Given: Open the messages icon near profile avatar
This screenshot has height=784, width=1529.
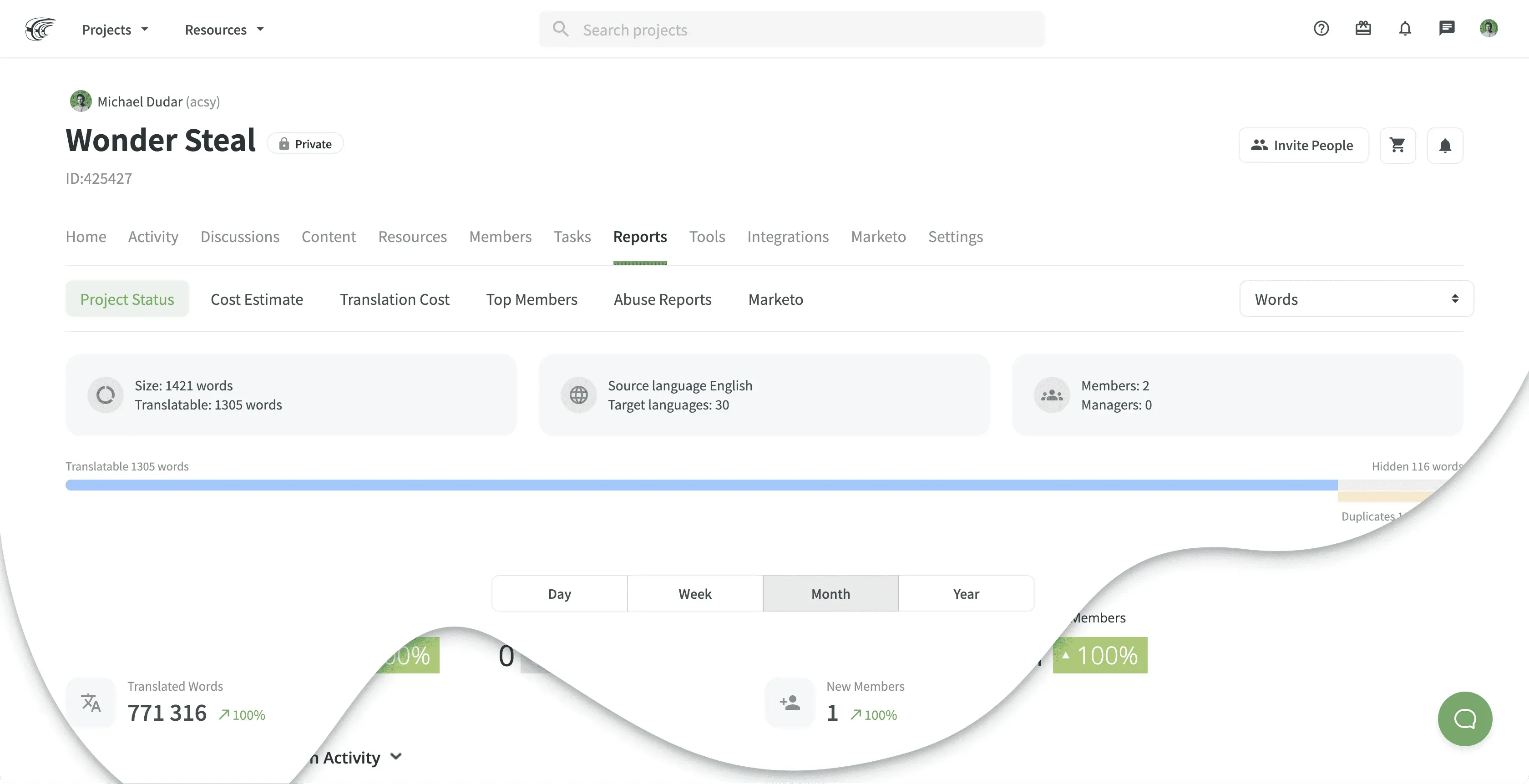Looking at the screenshot, I should [x=1447, y=29].
